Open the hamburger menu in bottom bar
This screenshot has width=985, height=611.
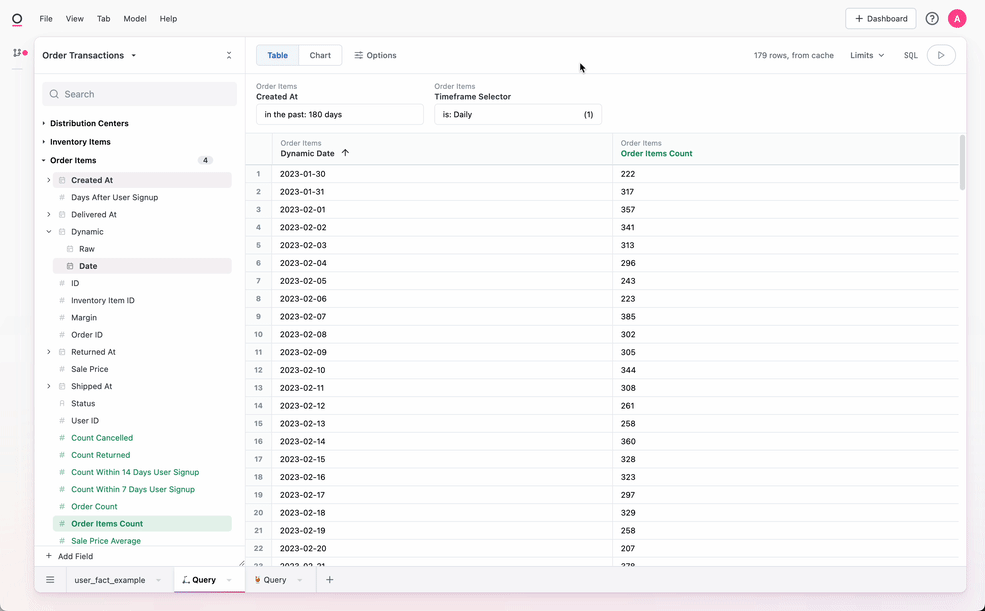point(50,580)
